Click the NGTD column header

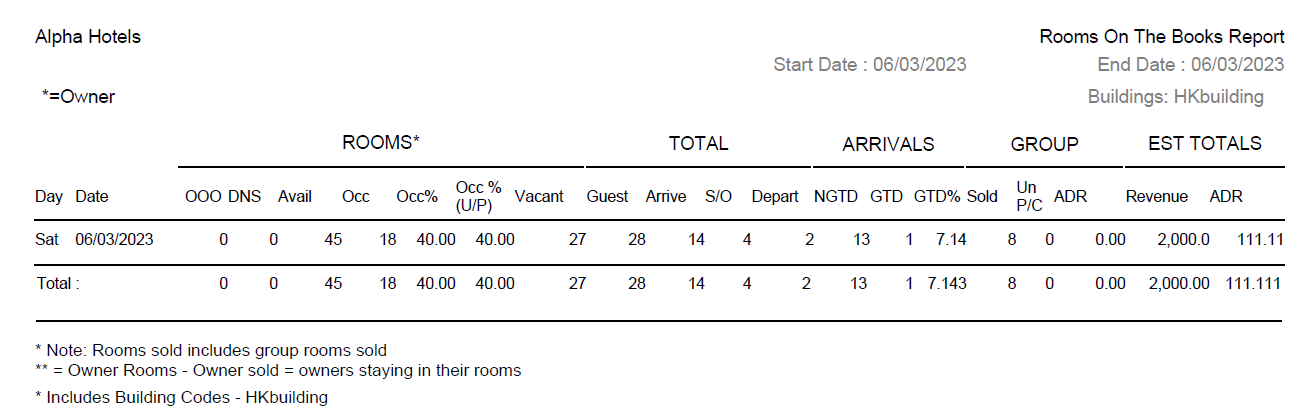(835, 197)
